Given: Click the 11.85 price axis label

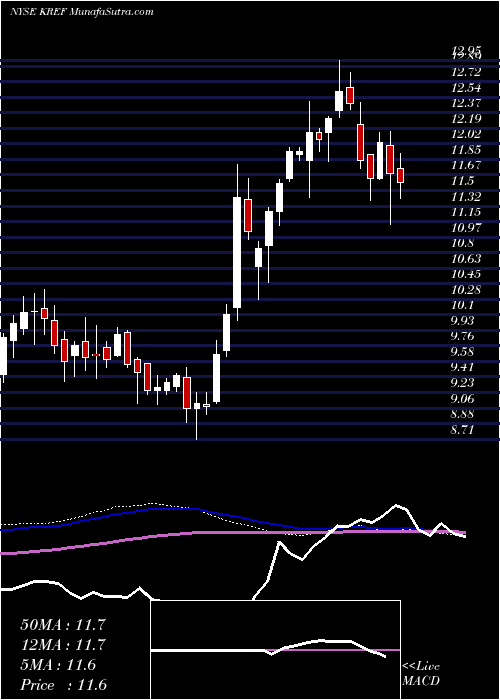Looking at the screenshot, I should (x=466, y=149).
